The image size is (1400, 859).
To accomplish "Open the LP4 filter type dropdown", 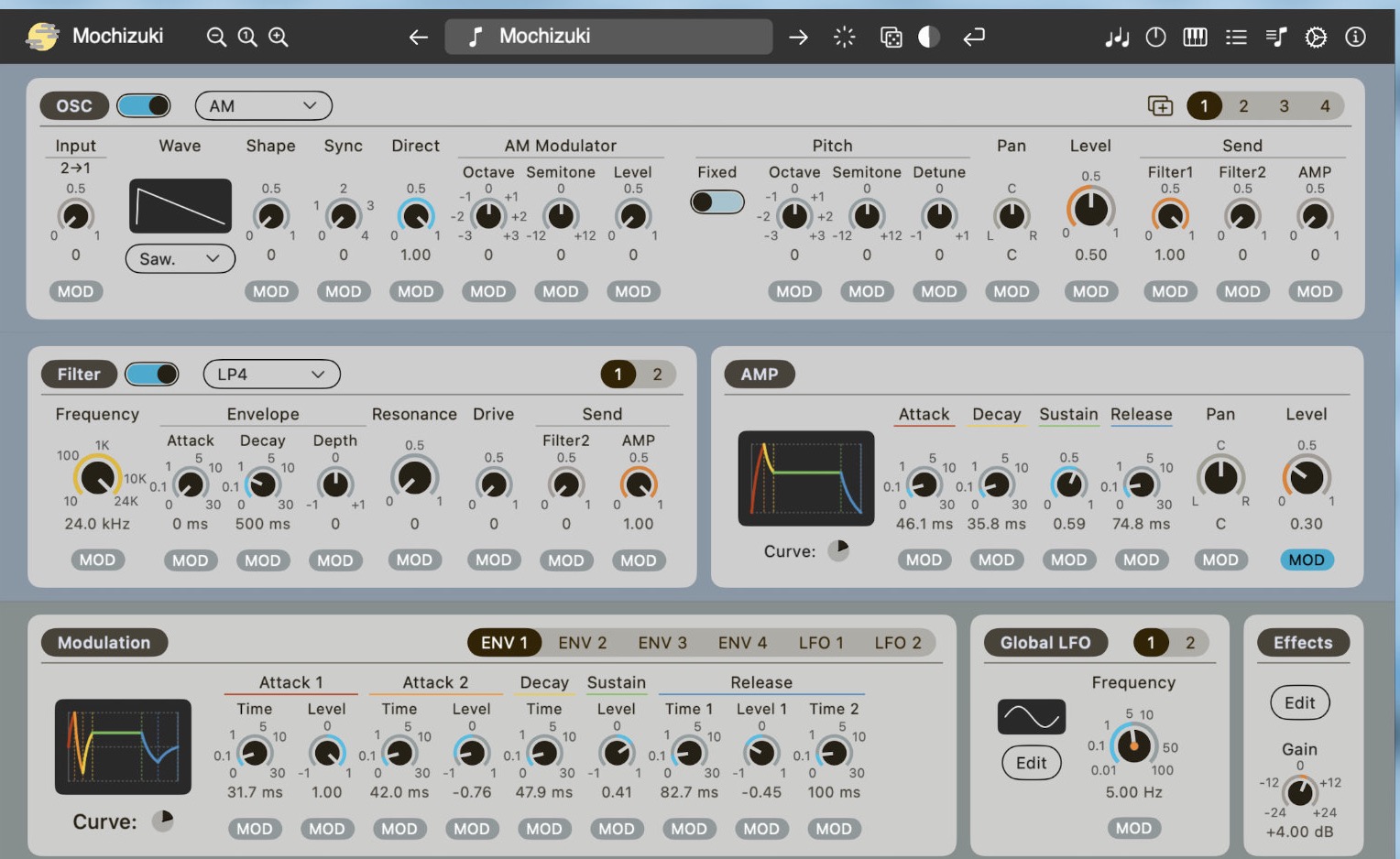I will (x=271, y=375).
